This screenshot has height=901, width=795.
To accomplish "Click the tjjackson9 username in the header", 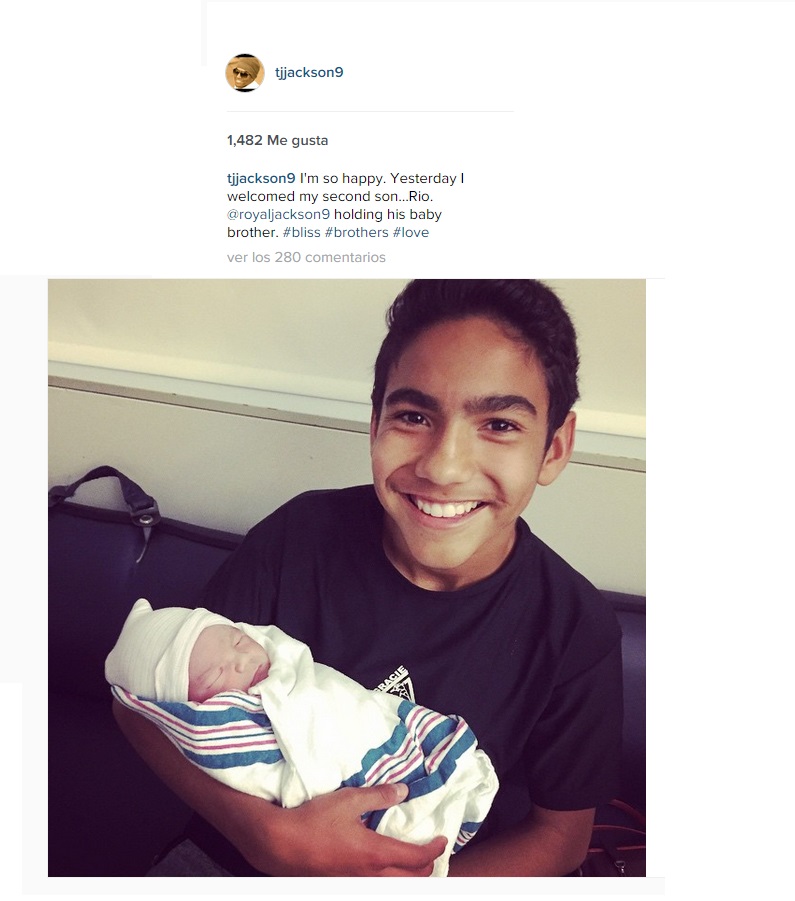I will pyautogui.click(x=309, y=72).
